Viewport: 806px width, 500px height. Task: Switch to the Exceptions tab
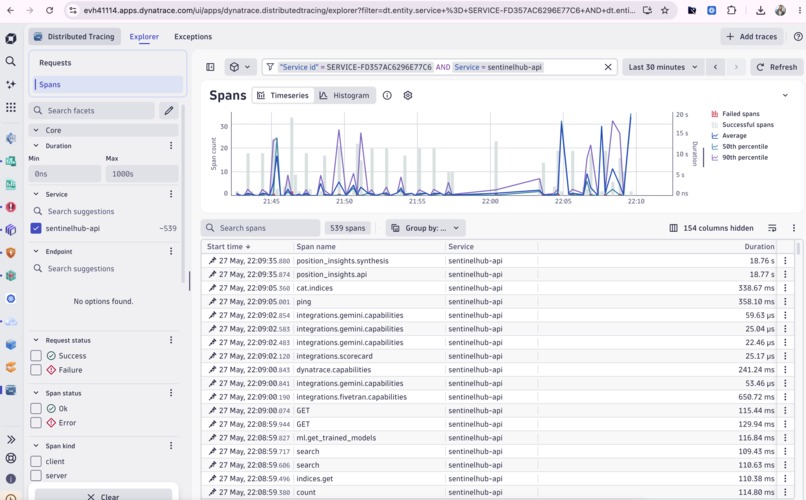coord(193,36)
